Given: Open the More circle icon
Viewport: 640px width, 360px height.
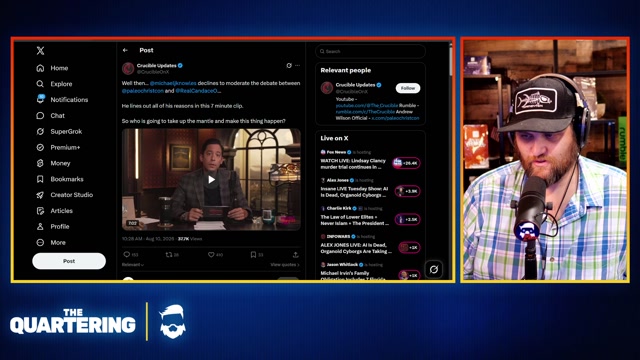Looking at the screenshot, I should pyautogui.click(x=40, y=242).
